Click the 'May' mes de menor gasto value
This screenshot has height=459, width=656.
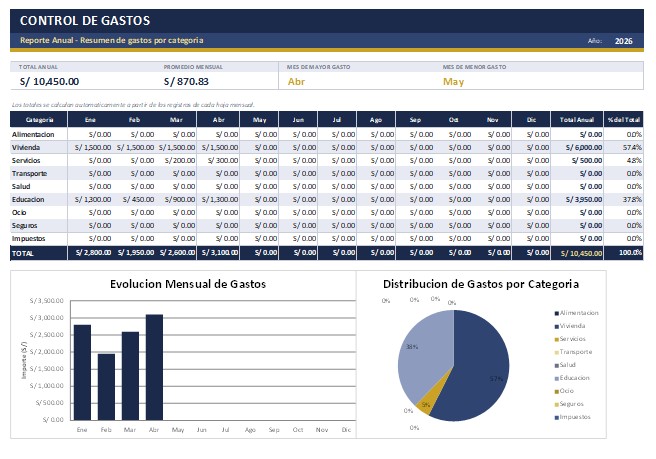[x=454, y=82]
